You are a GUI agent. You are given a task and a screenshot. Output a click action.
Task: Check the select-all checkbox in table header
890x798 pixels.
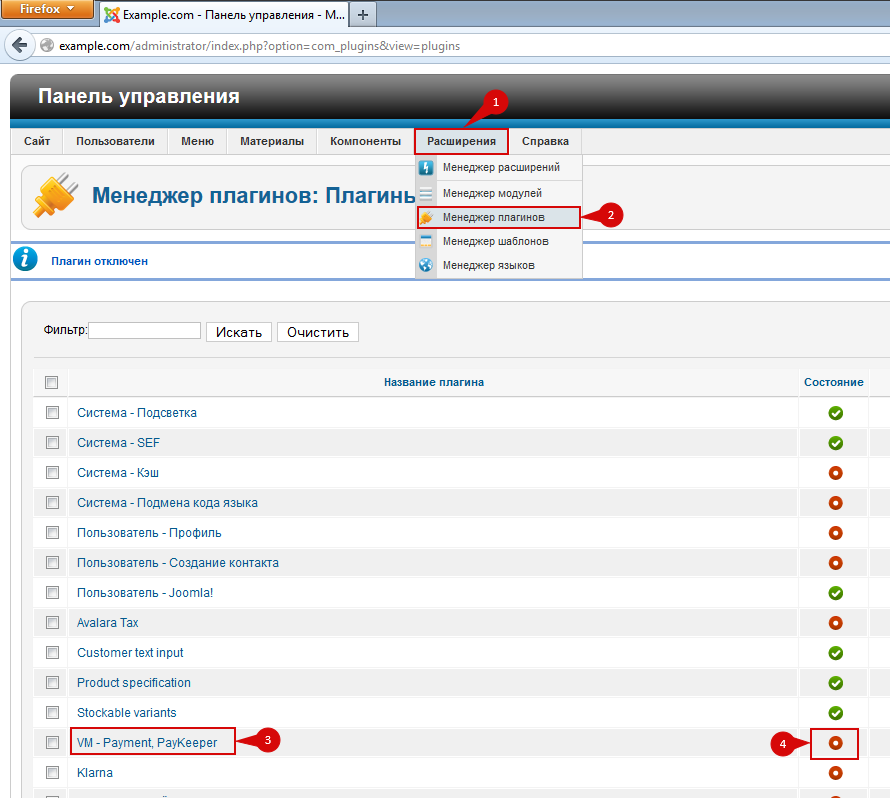coord(52,382)
